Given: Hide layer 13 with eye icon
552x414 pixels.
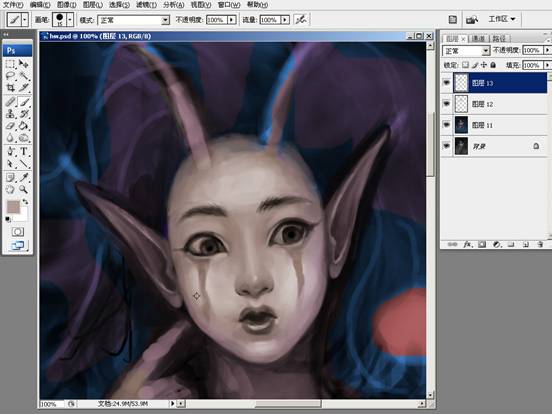Looking at the screenshot, I should (x=447, y=83).
